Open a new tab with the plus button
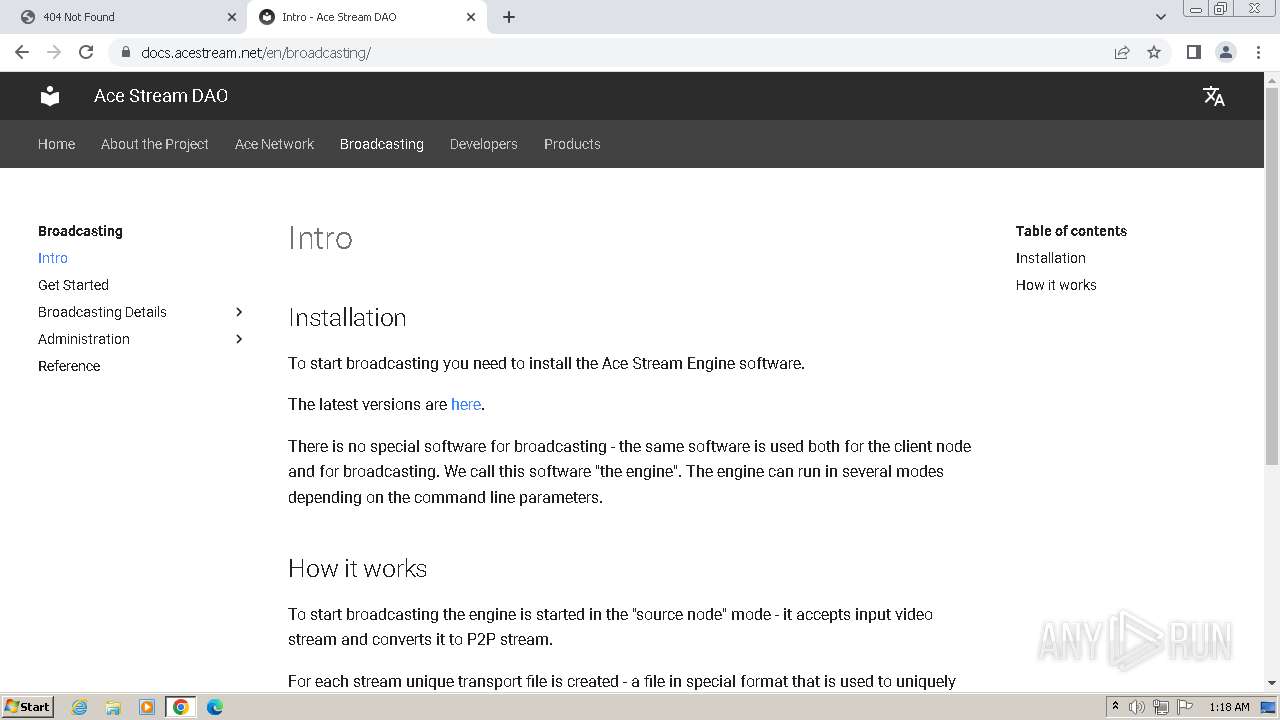 pyautogui.click(x=509, y=17)
